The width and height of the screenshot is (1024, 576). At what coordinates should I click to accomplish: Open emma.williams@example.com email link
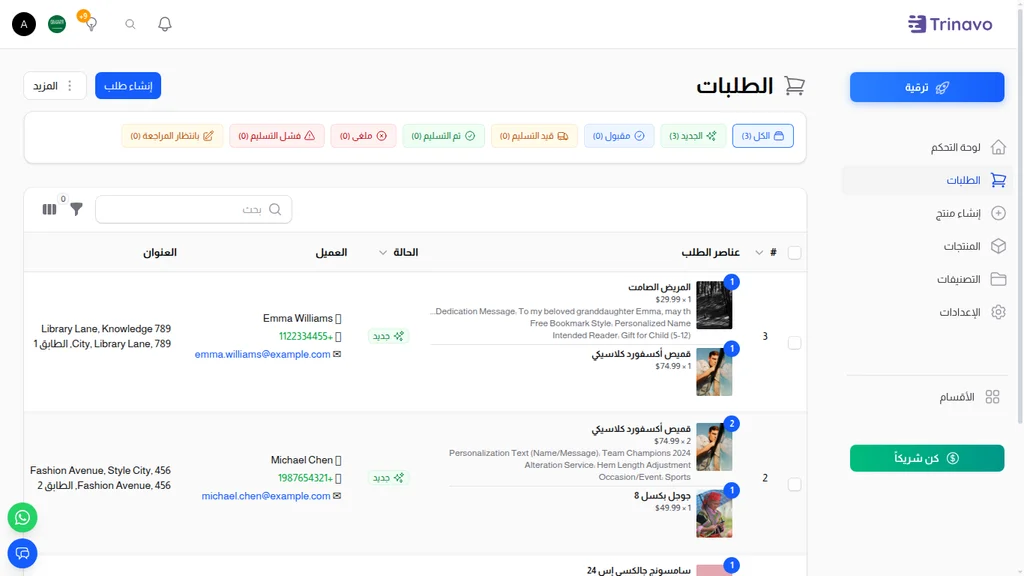tap(263, 354)
